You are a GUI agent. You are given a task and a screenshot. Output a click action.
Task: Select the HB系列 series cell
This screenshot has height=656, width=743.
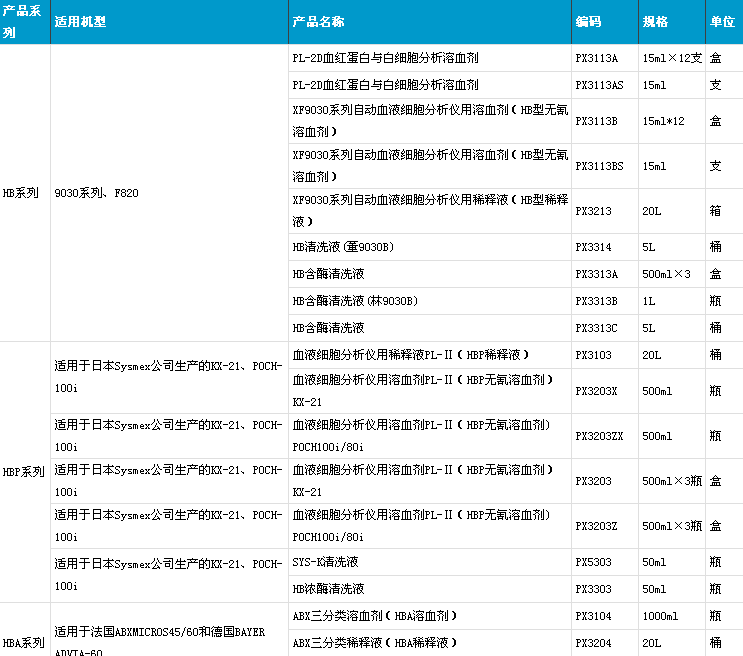(21, 193)
